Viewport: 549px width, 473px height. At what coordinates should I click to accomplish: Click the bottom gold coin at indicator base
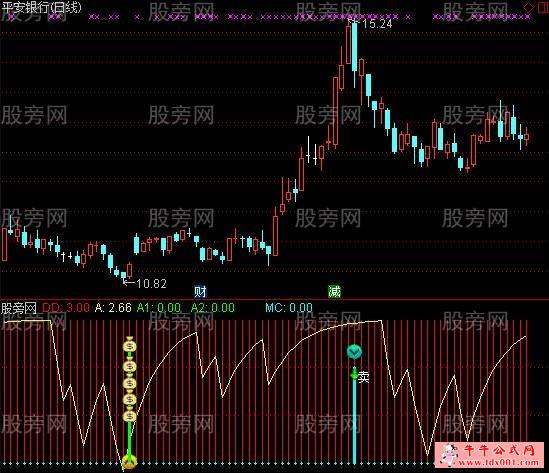129,463
